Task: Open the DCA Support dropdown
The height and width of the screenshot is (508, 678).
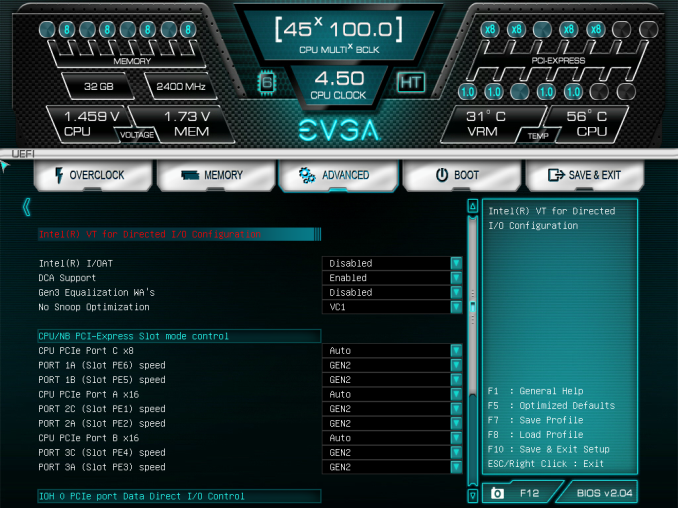Action: [x=392, y=278]
